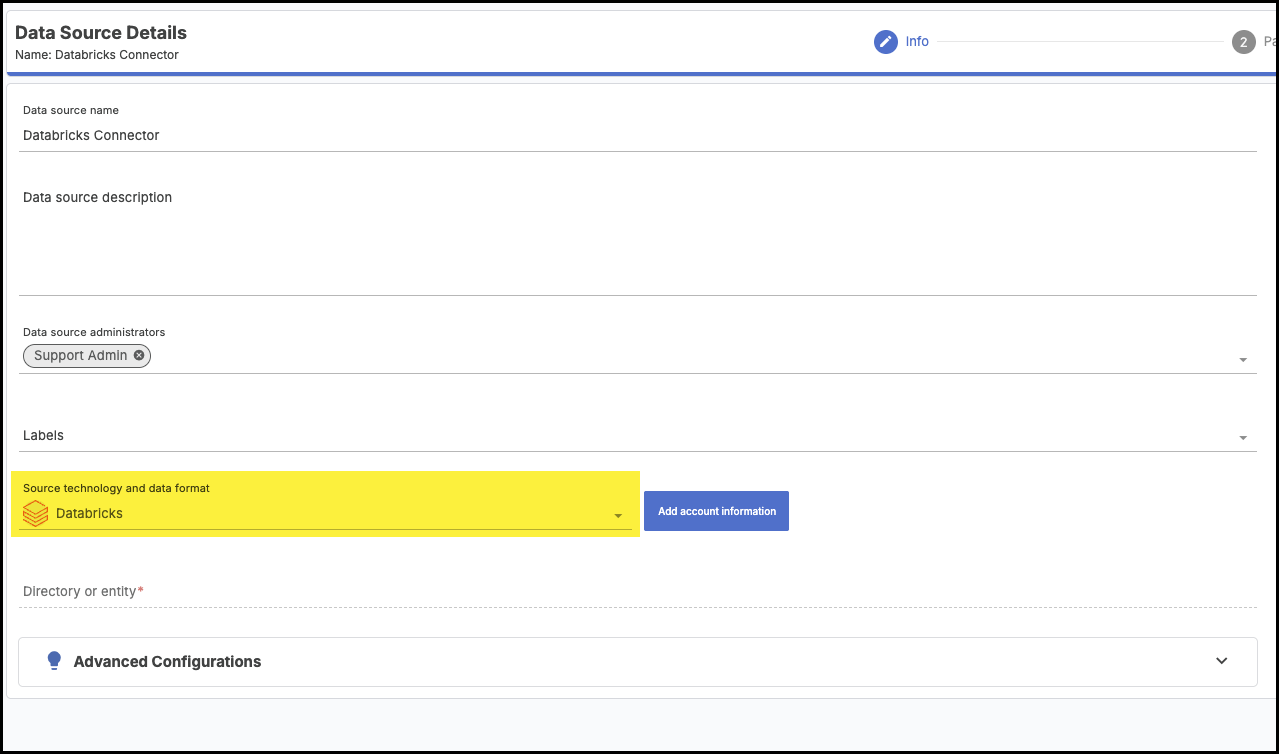The width and height of the screenshot is (1279, 754).
Task: Click the Add account information button
Action: 716,510
